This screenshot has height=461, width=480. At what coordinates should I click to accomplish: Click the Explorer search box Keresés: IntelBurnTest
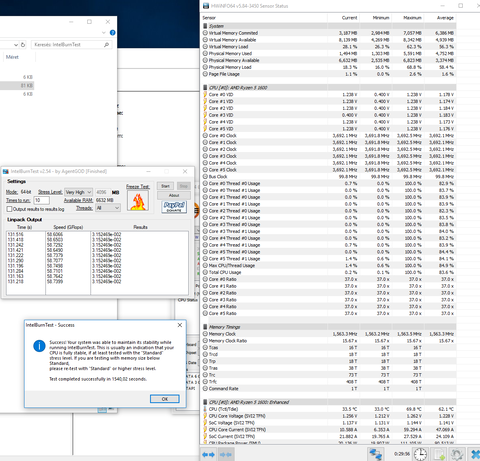pos(72,45)
